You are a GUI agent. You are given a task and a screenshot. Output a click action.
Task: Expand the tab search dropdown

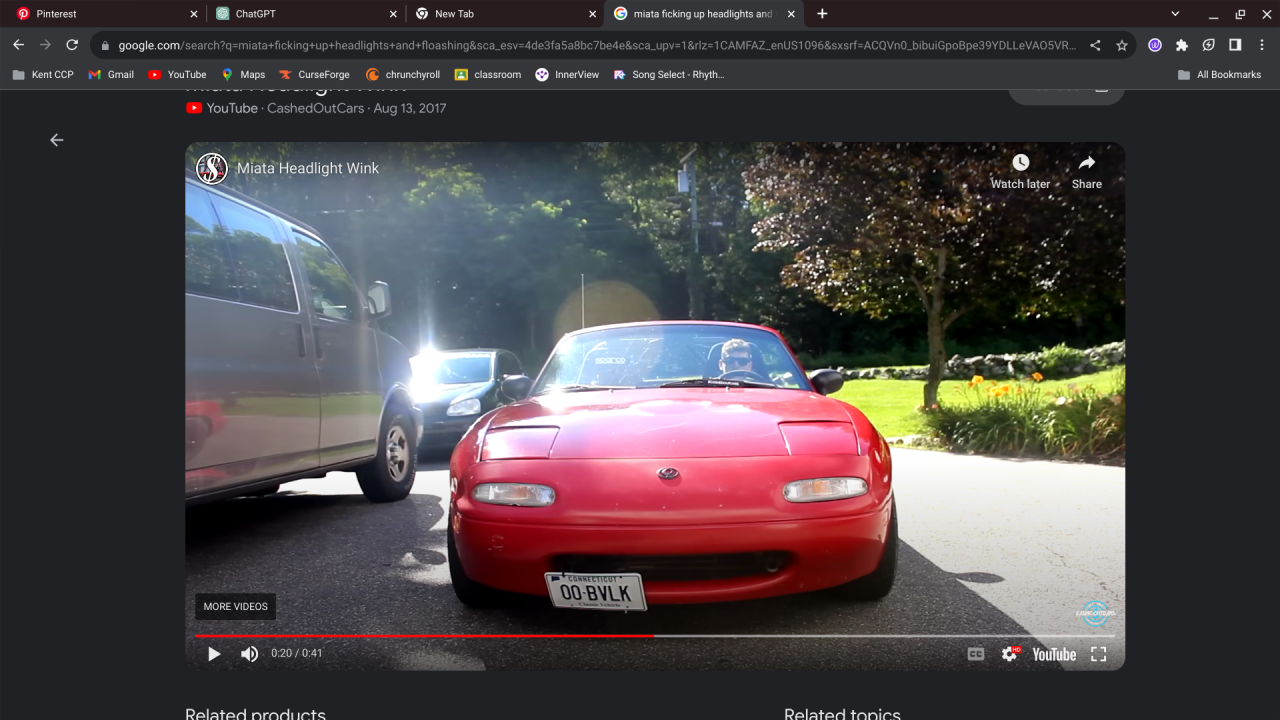point(1175,14)
